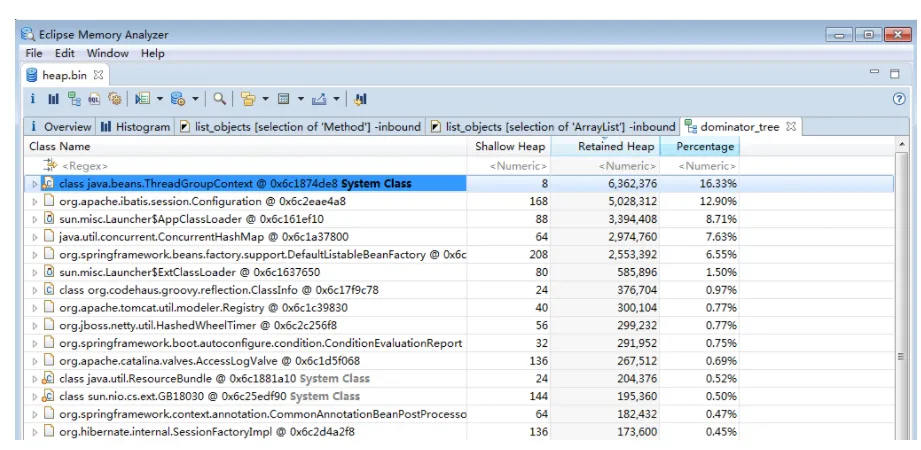
Task: Click the run expert reports icon
Action: (x=142, y=99)
